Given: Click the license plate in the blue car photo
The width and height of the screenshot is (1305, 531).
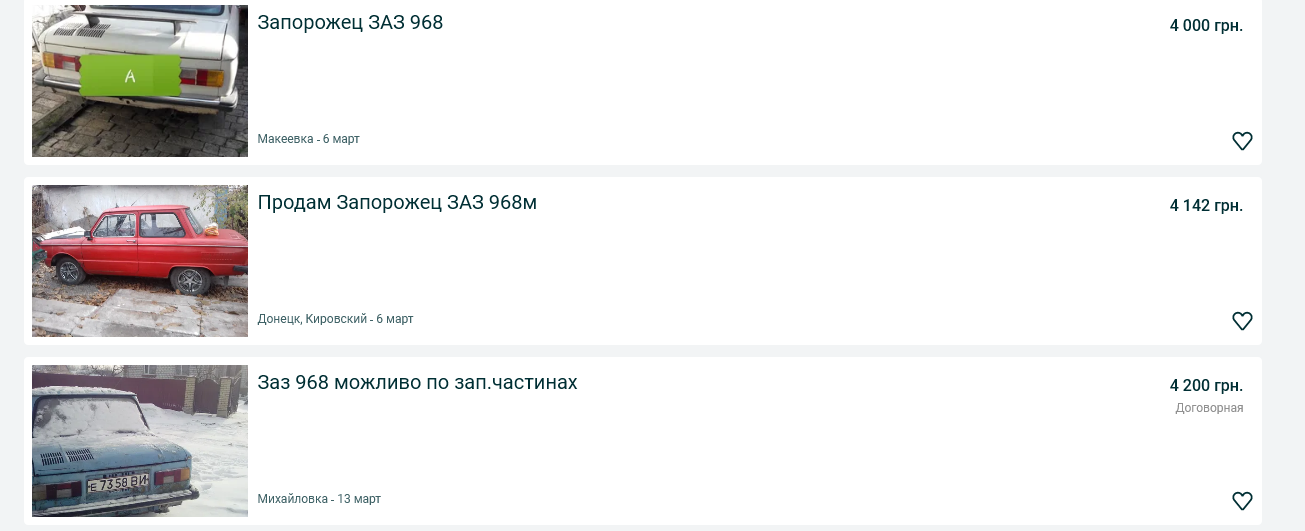Looking at the screenshot, I should 118,485.
